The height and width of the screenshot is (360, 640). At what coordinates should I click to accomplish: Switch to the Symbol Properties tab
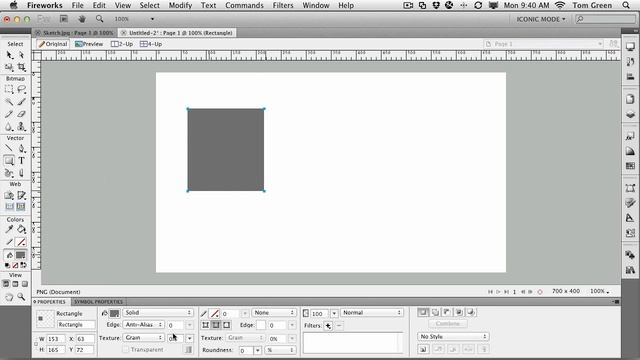tap(98, 302)
